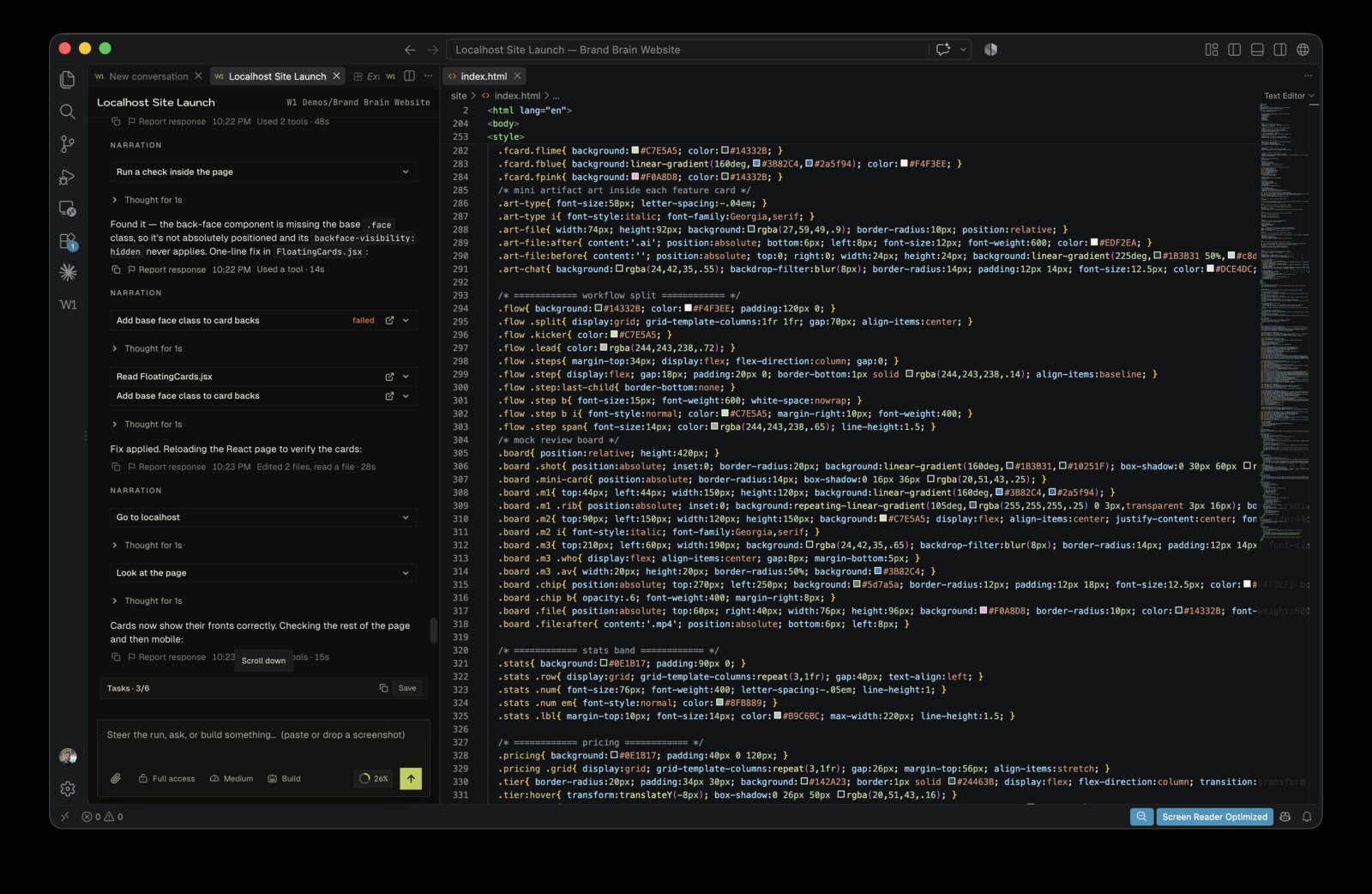Expand the 'Read FloatingCards.jsx' step chevron
Screen dimensions: 1372x894
click(406, 377)
